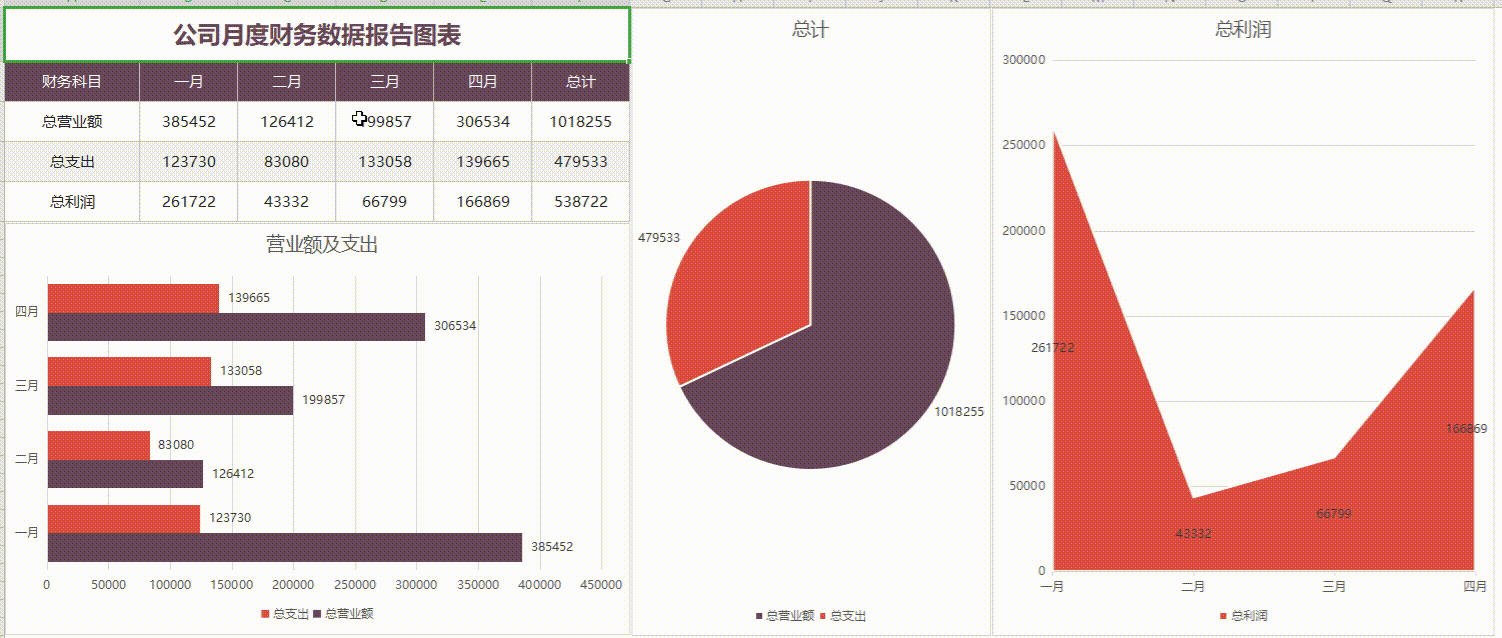Image resolution: width=1502 pixels, height=638 pixels.
Task: Click the data label 1018255 beside the pie chart
Action: [961, 410]
